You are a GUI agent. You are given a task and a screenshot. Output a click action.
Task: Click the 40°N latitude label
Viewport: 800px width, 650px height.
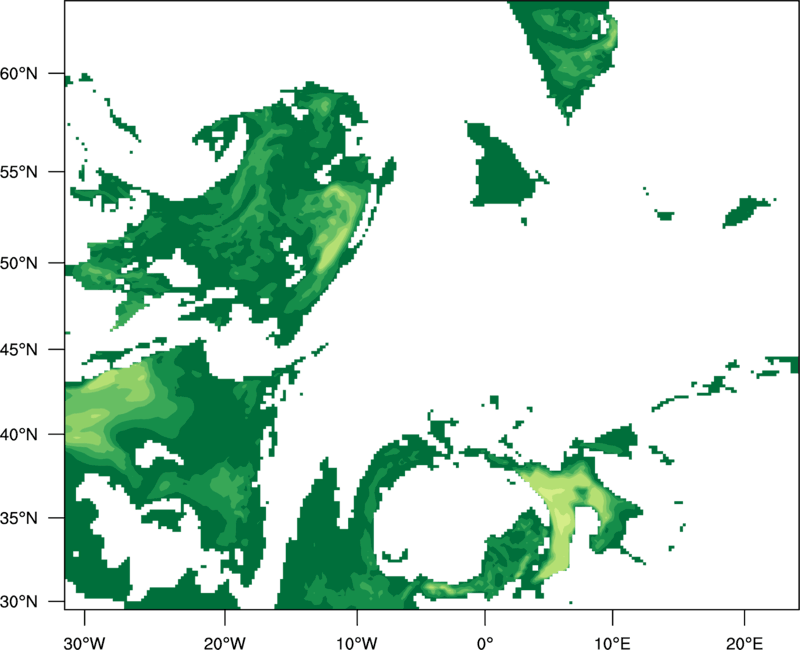(x=19, y=435)
